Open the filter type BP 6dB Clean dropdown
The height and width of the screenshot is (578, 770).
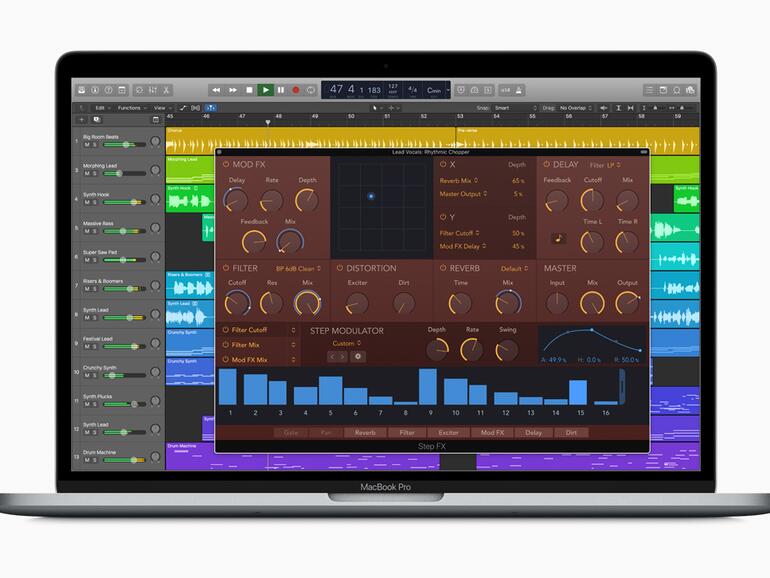tap(298, 269)
